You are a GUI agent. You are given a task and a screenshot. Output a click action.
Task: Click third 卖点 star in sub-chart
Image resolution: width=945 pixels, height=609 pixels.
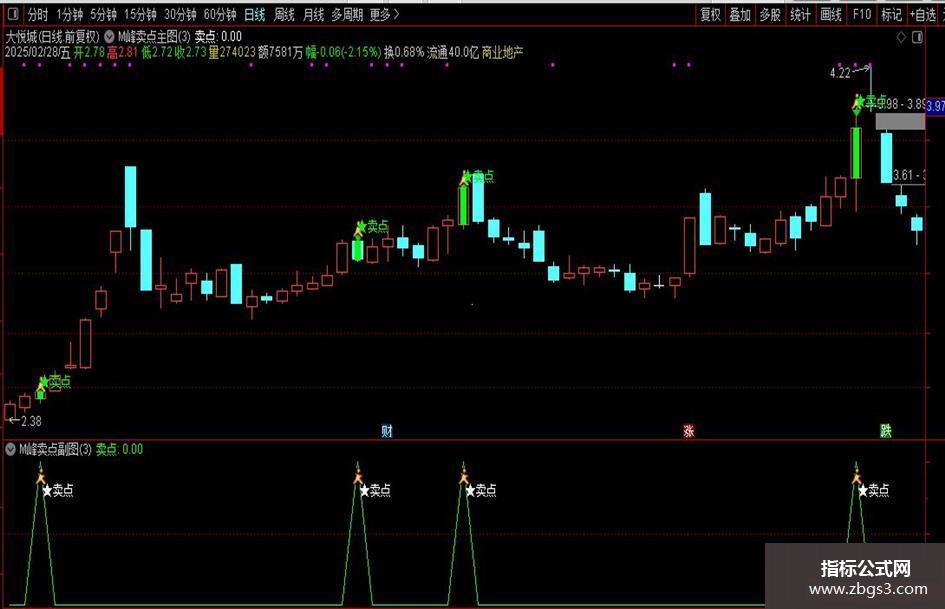[470, 491]
